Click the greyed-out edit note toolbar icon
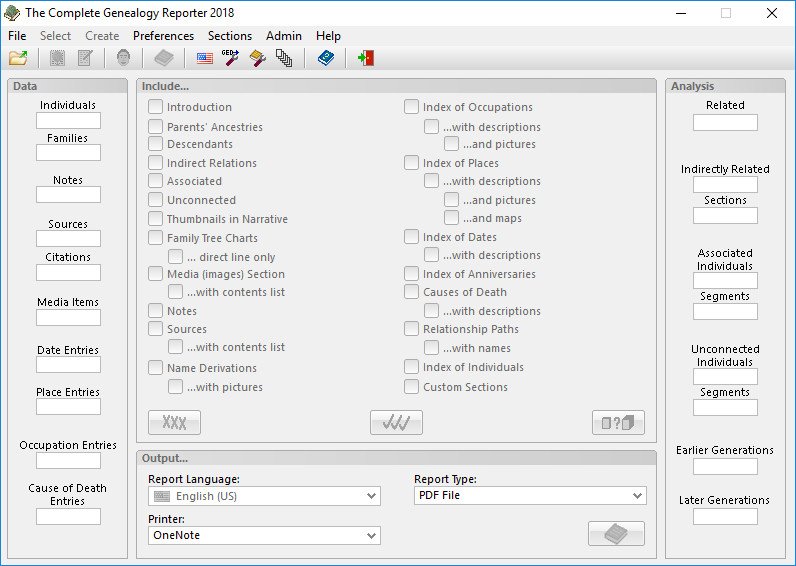796x566 pixels. (x=85, y=58)
